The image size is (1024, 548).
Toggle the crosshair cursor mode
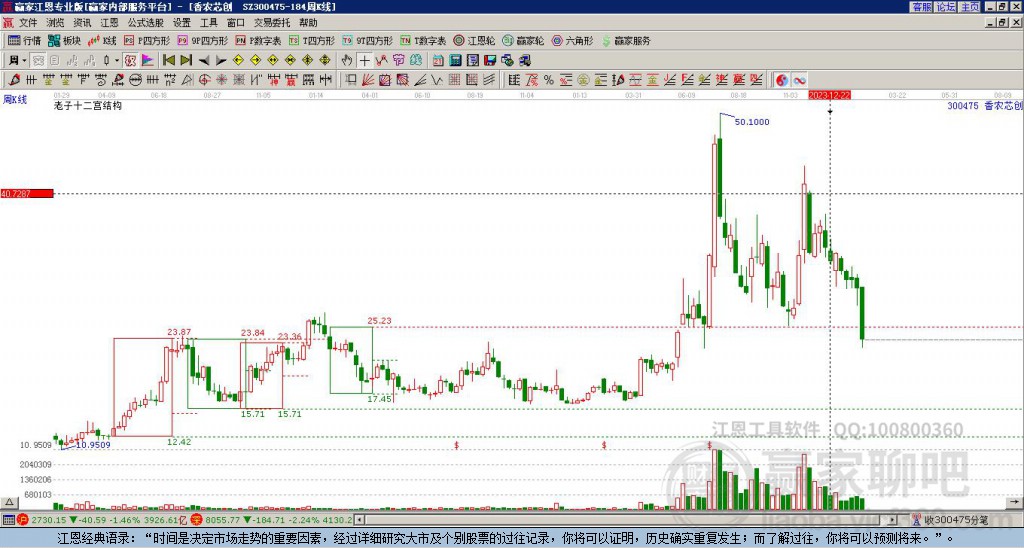click(x=365, y=61)
